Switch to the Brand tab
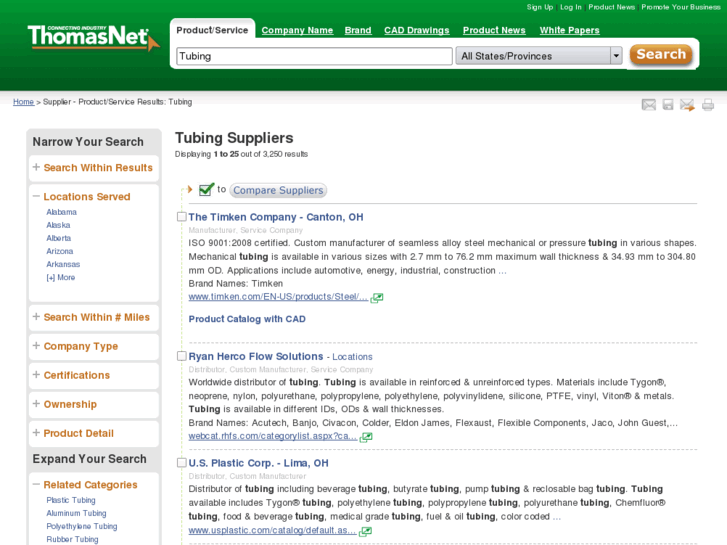Image resolution: width=727 pixels, height=545 pixels. tap(358, 30)
